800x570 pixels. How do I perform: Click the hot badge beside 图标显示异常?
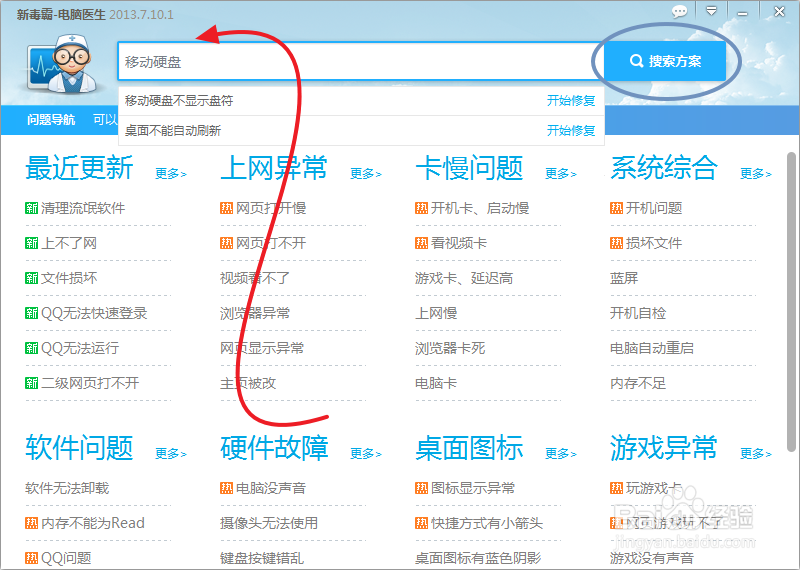click(x=421, y=488)
